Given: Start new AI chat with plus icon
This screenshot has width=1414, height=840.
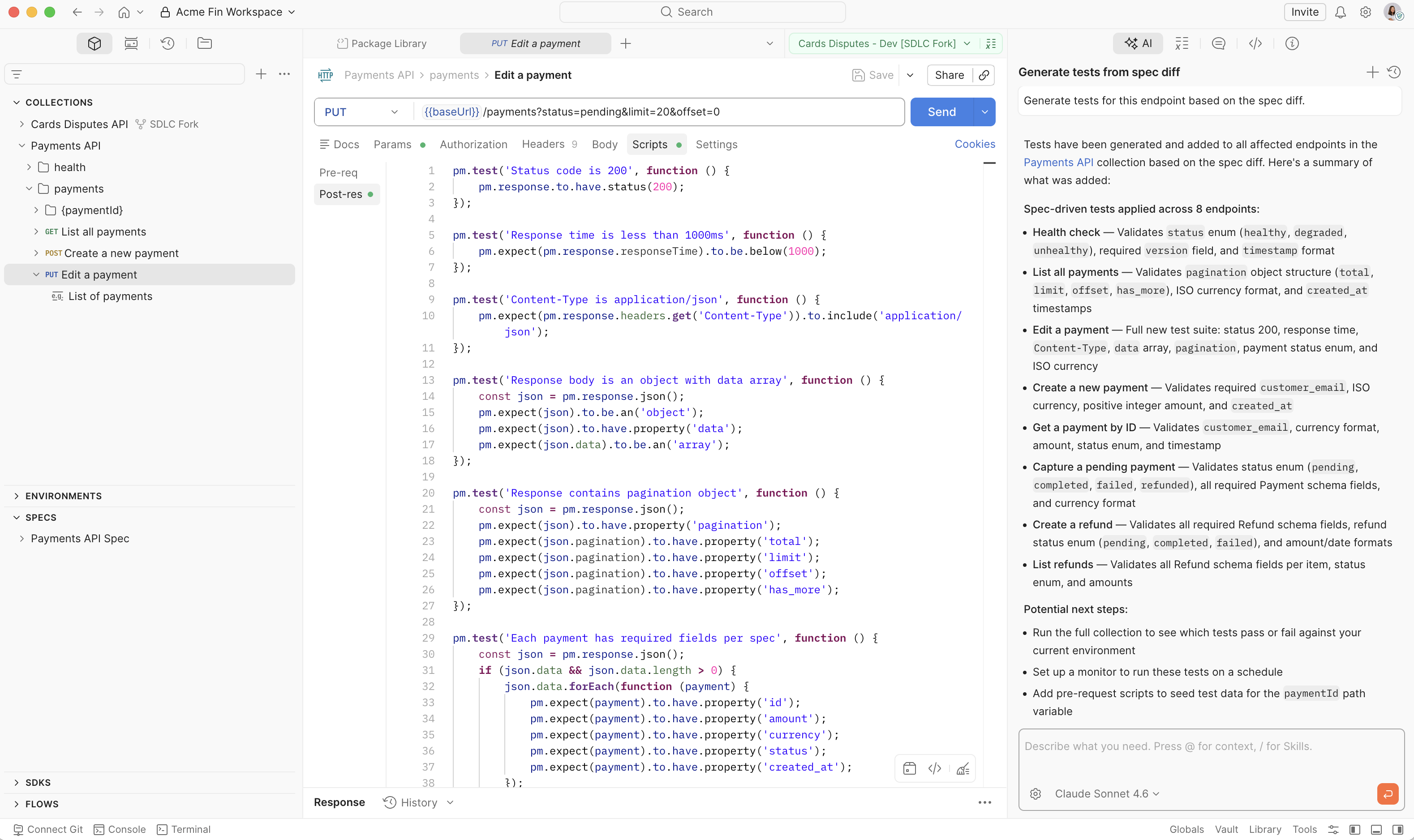Looking at the screenshot, I should click(x=1373, y=72).
